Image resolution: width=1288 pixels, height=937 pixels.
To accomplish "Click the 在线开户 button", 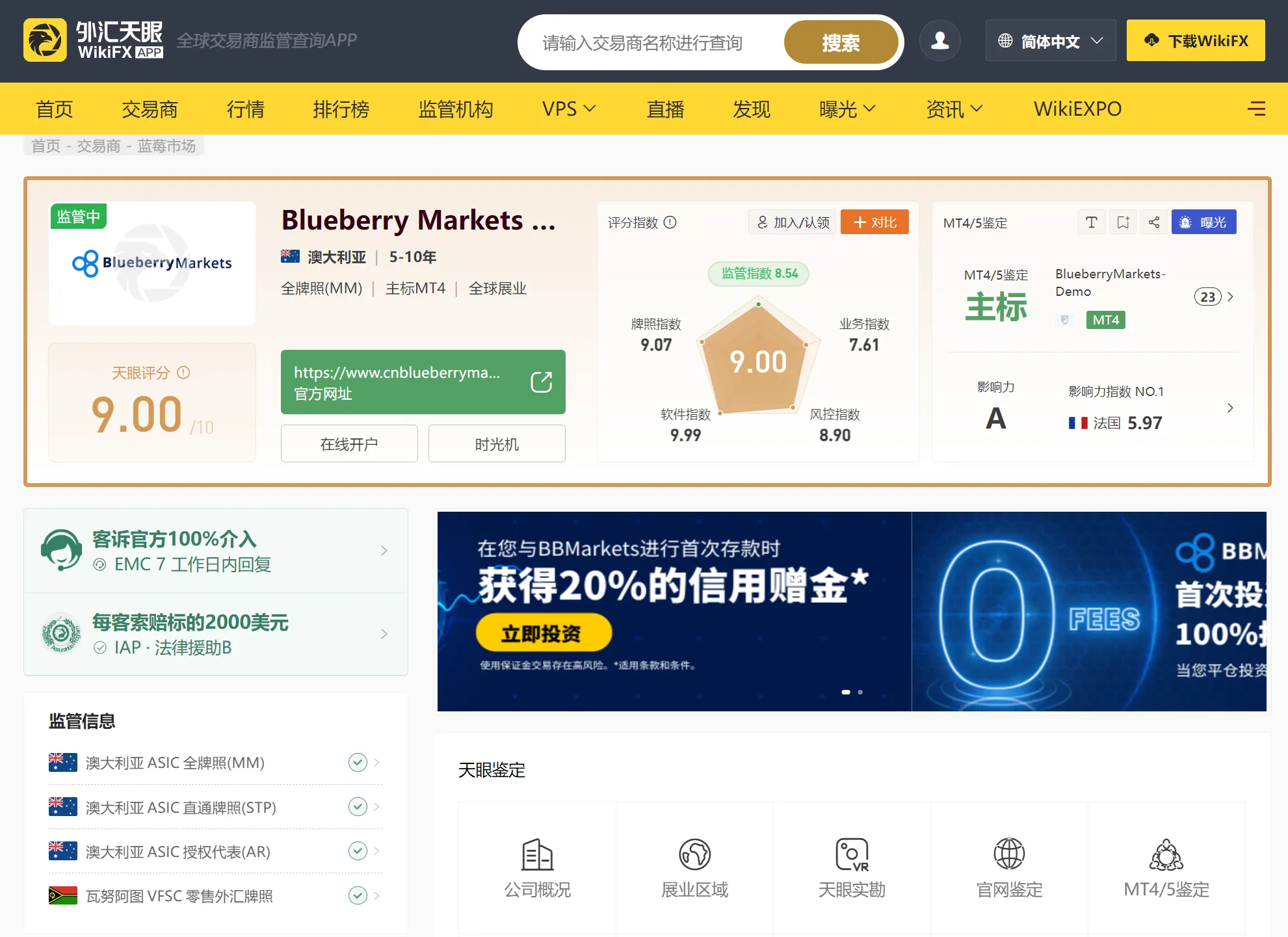I will coord(349,443).
